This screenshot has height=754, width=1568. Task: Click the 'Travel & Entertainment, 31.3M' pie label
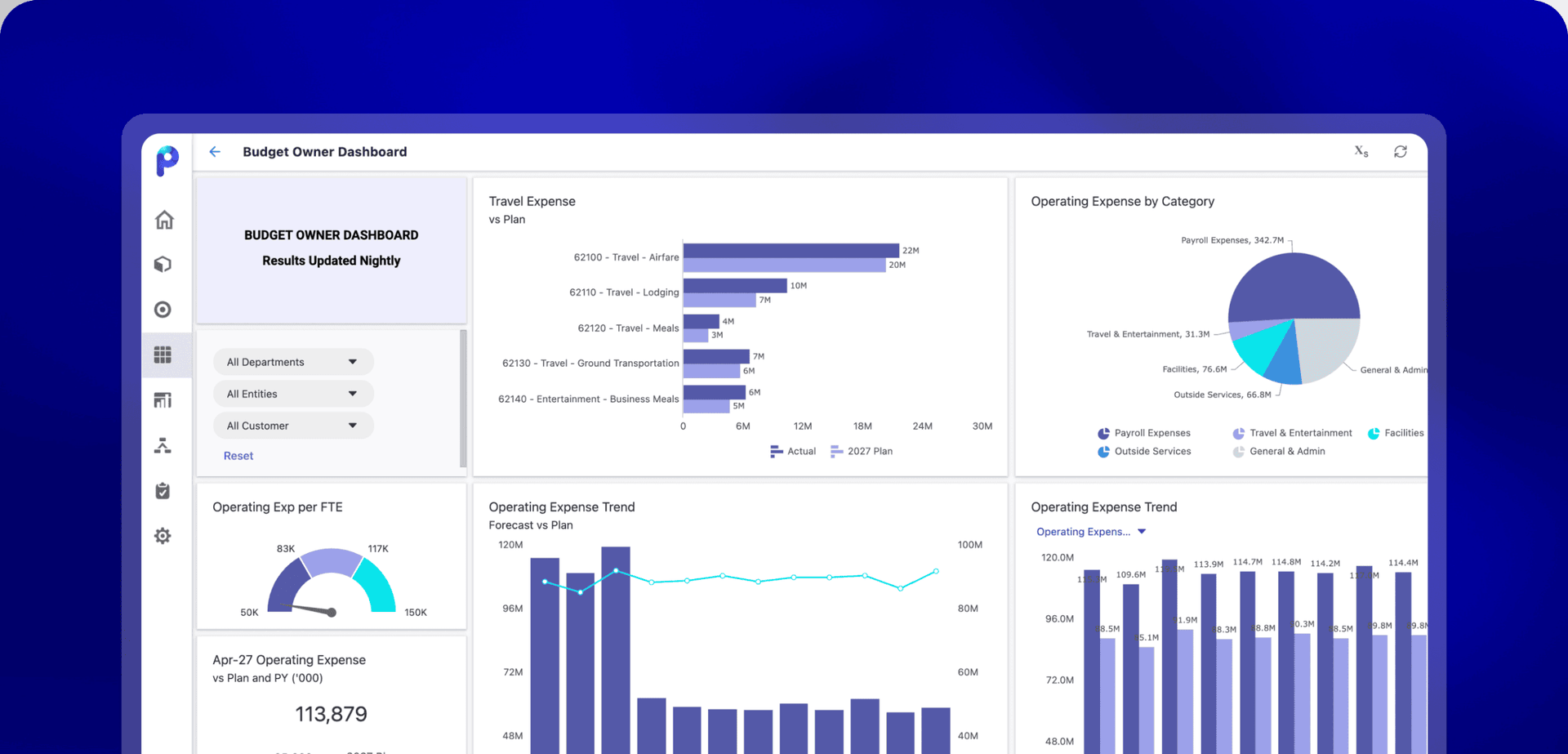[x=1148, y=334]
